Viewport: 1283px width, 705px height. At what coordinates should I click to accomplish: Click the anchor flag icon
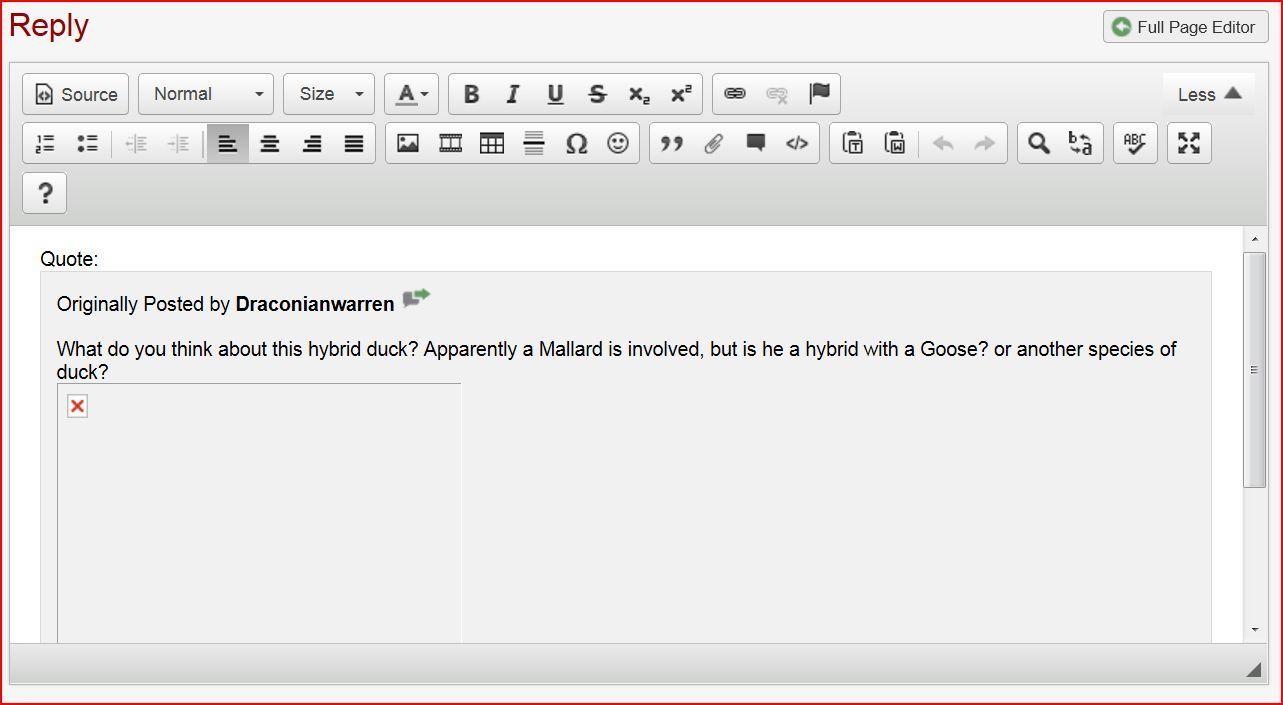(x=819, y=94)
